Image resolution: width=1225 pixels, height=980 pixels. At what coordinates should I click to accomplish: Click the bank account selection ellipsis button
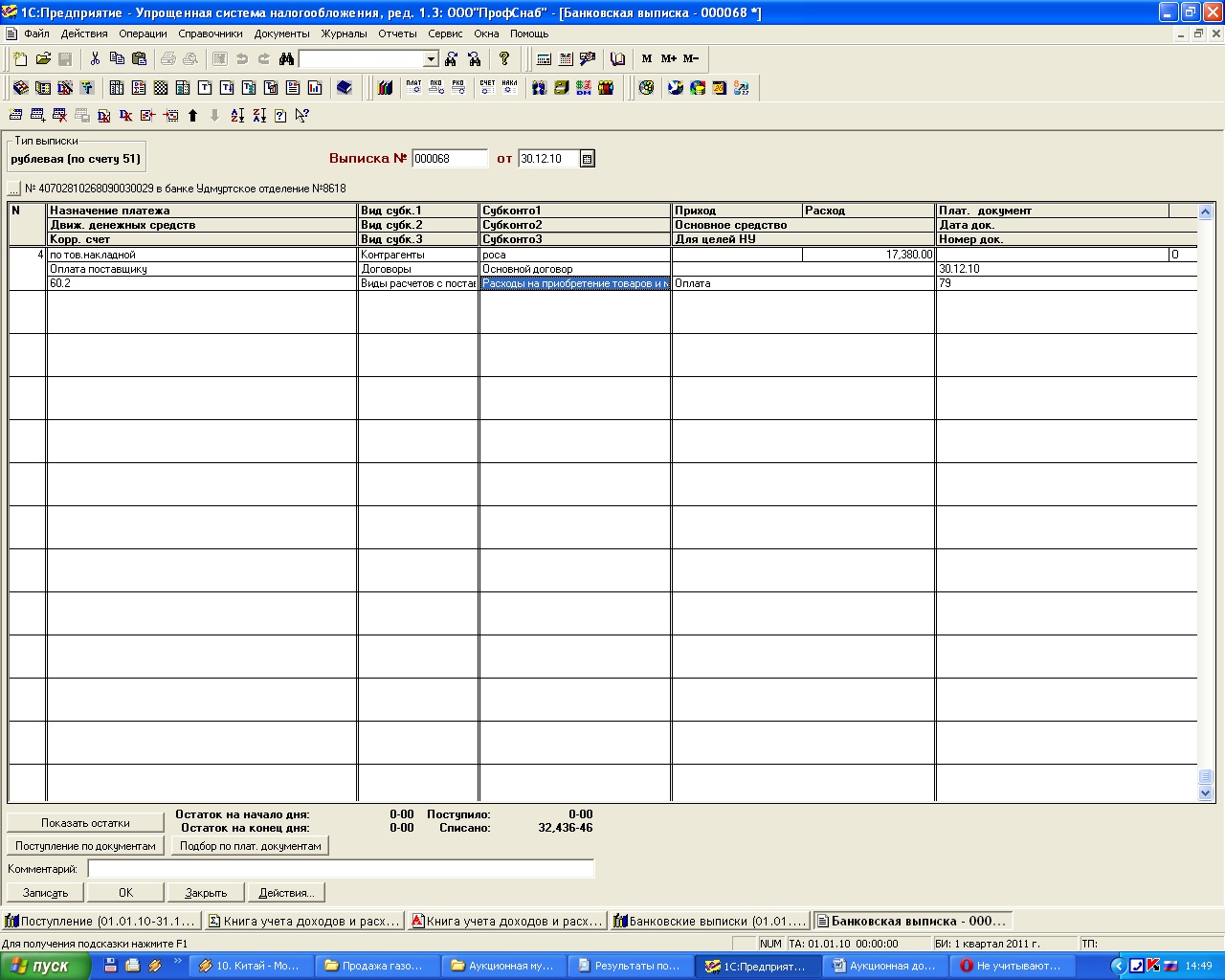click(14, 189)
